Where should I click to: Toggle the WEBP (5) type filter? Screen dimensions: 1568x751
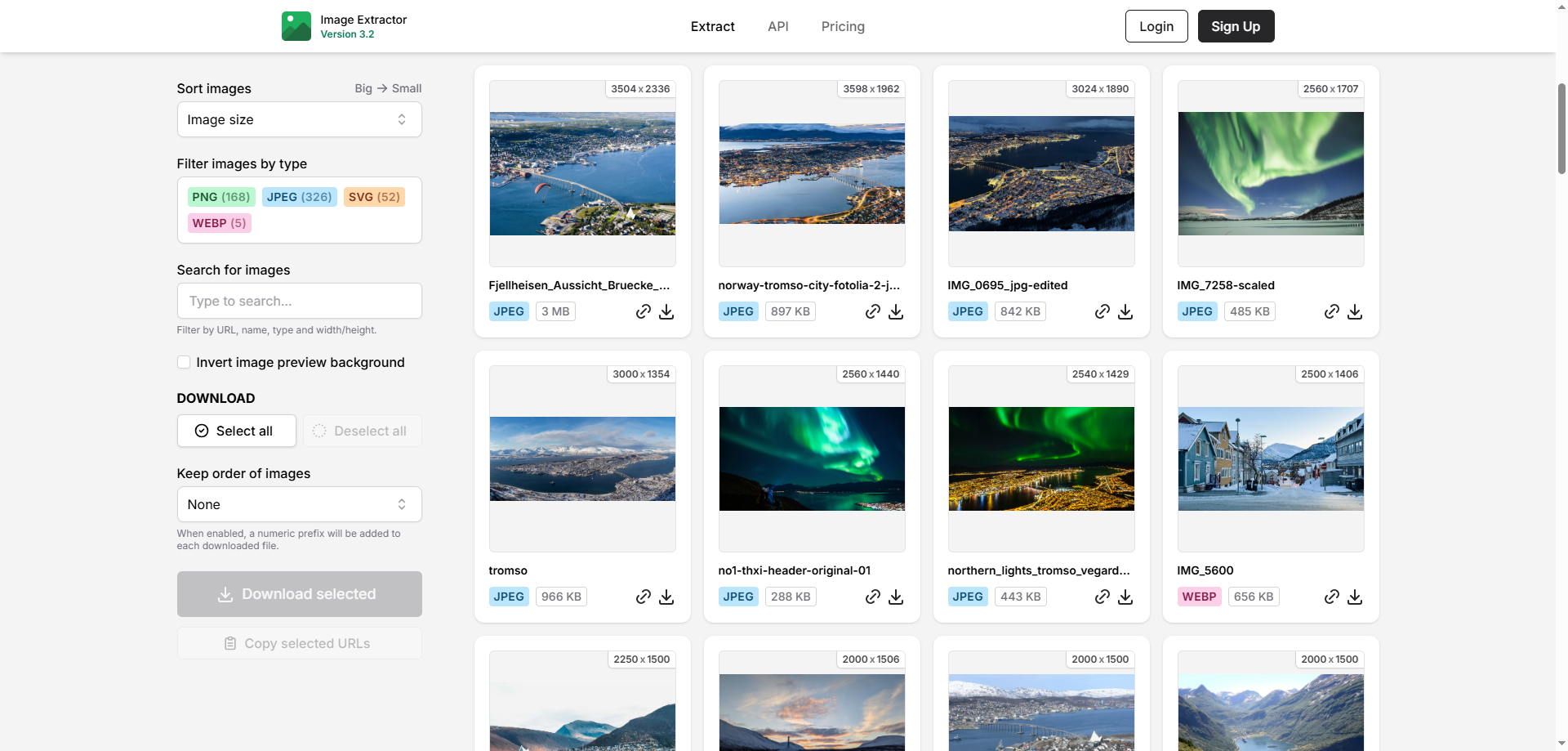tap(219, 223)
